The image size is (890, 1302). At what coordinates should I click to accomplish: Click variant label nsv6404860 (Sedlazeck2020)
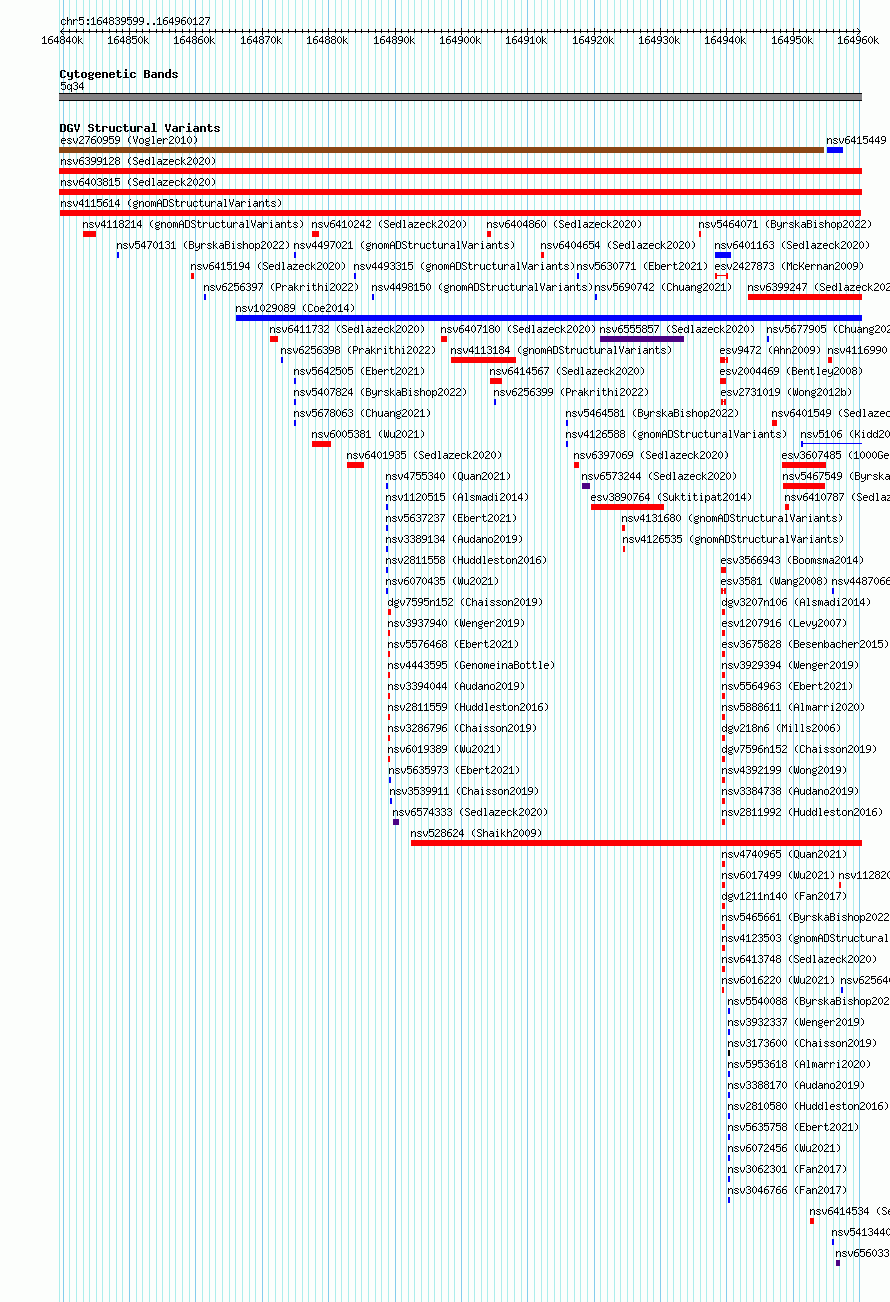point(565,224)
